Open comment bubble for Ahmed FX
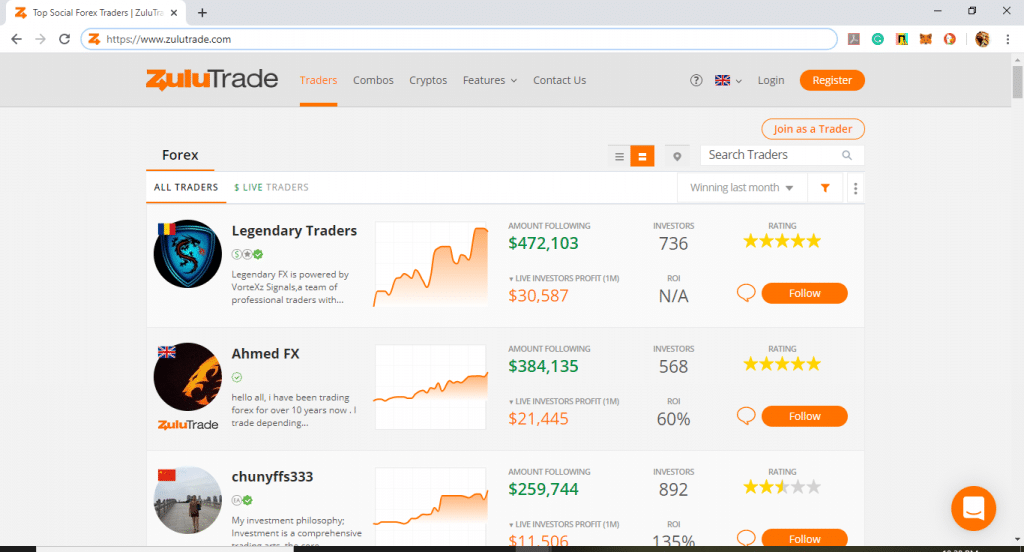Screen dimensions: 1024x552 (x=746, y=415)
